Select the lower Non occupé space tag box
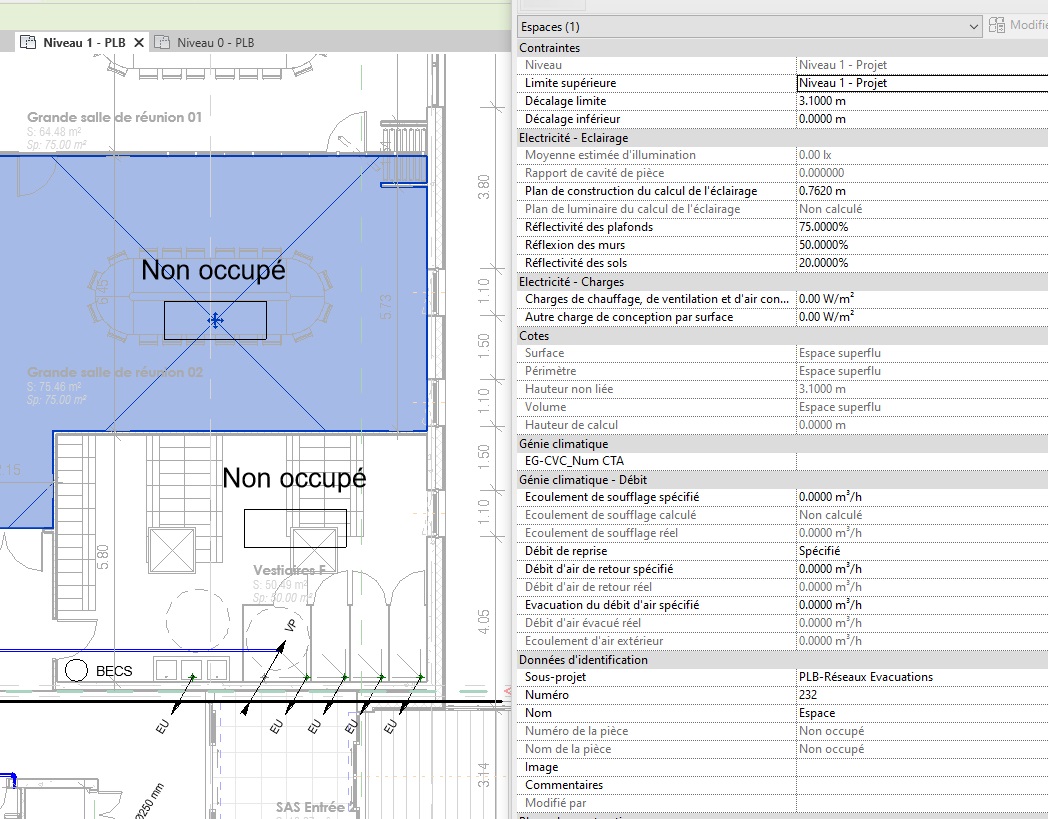This screenshot has height=819, width=1048. (x=295, y=528)
